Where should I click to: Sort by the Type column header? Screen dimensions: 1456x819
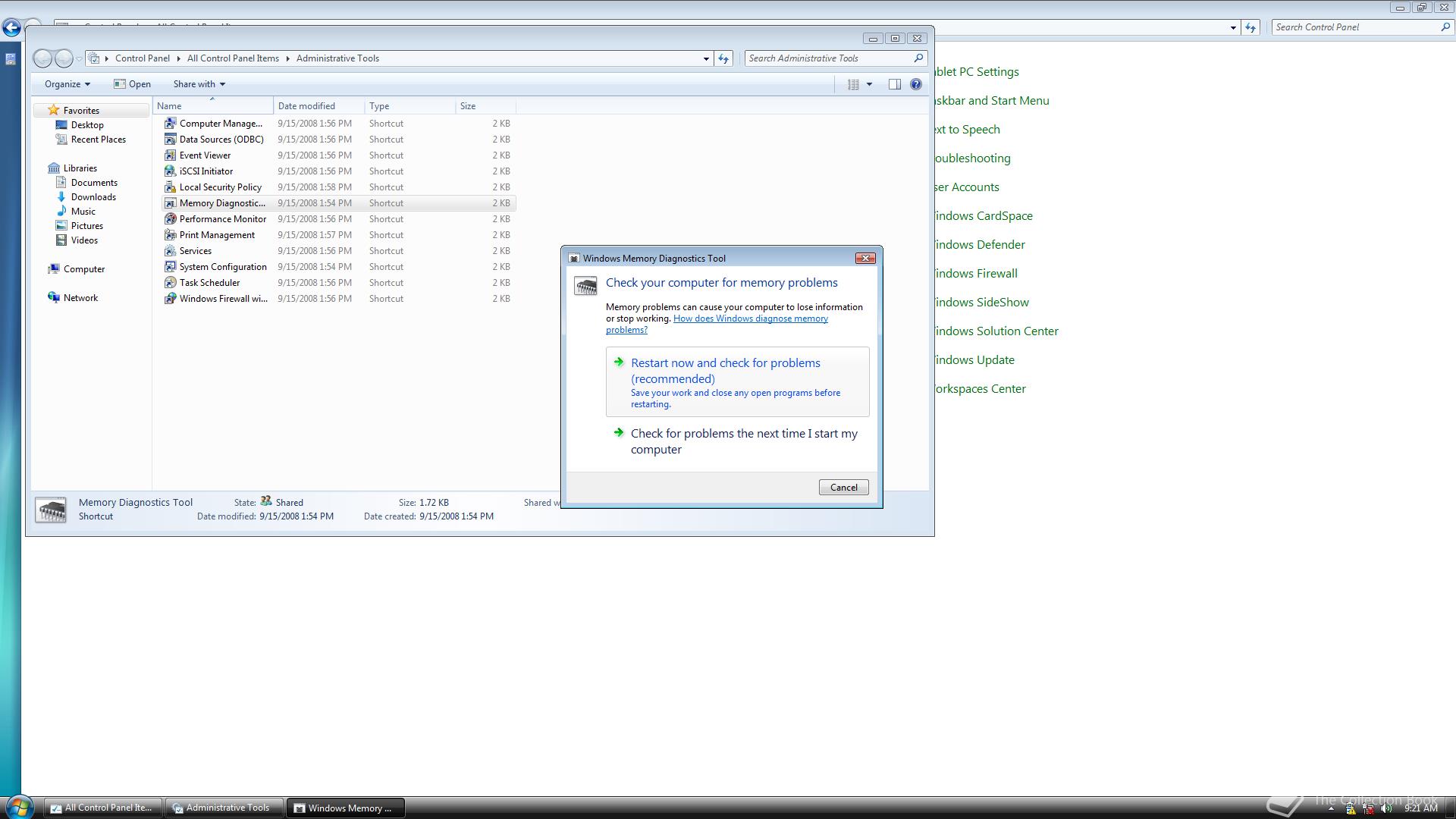(x=409, y=106)
